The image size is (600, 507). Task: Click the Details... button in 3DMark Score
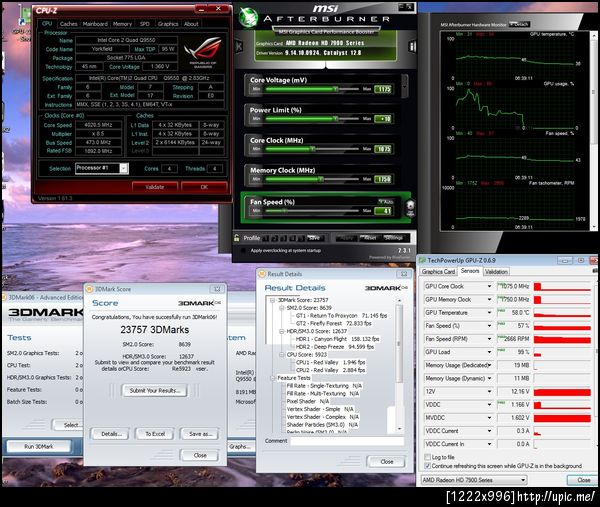pyautogui.click(x=111, y=434)
